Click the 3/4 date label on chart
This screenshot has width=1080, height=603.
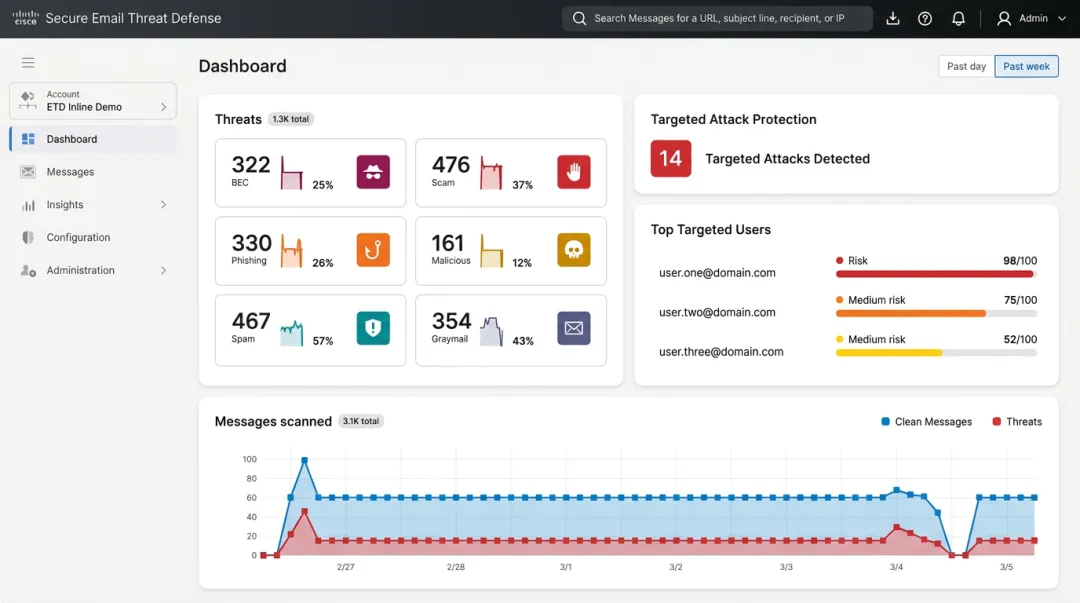click(x=896, y=567)
